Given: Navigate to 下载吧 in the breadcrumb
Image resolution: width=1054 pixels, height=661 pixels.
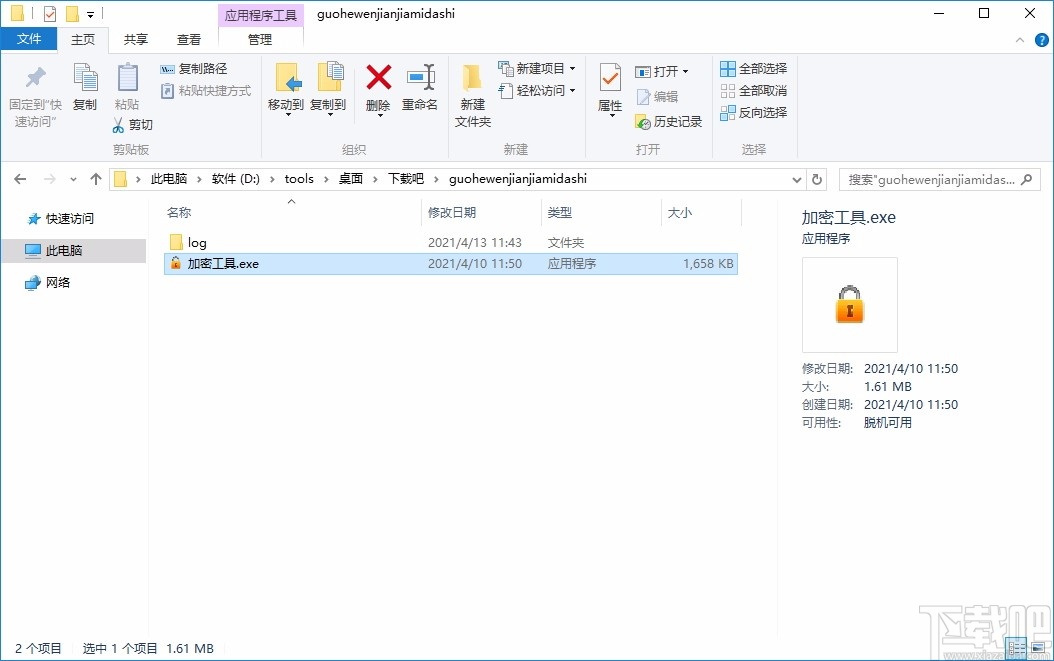Looking at the screenshot, I should pyautogui.click(x=405, y=178).
